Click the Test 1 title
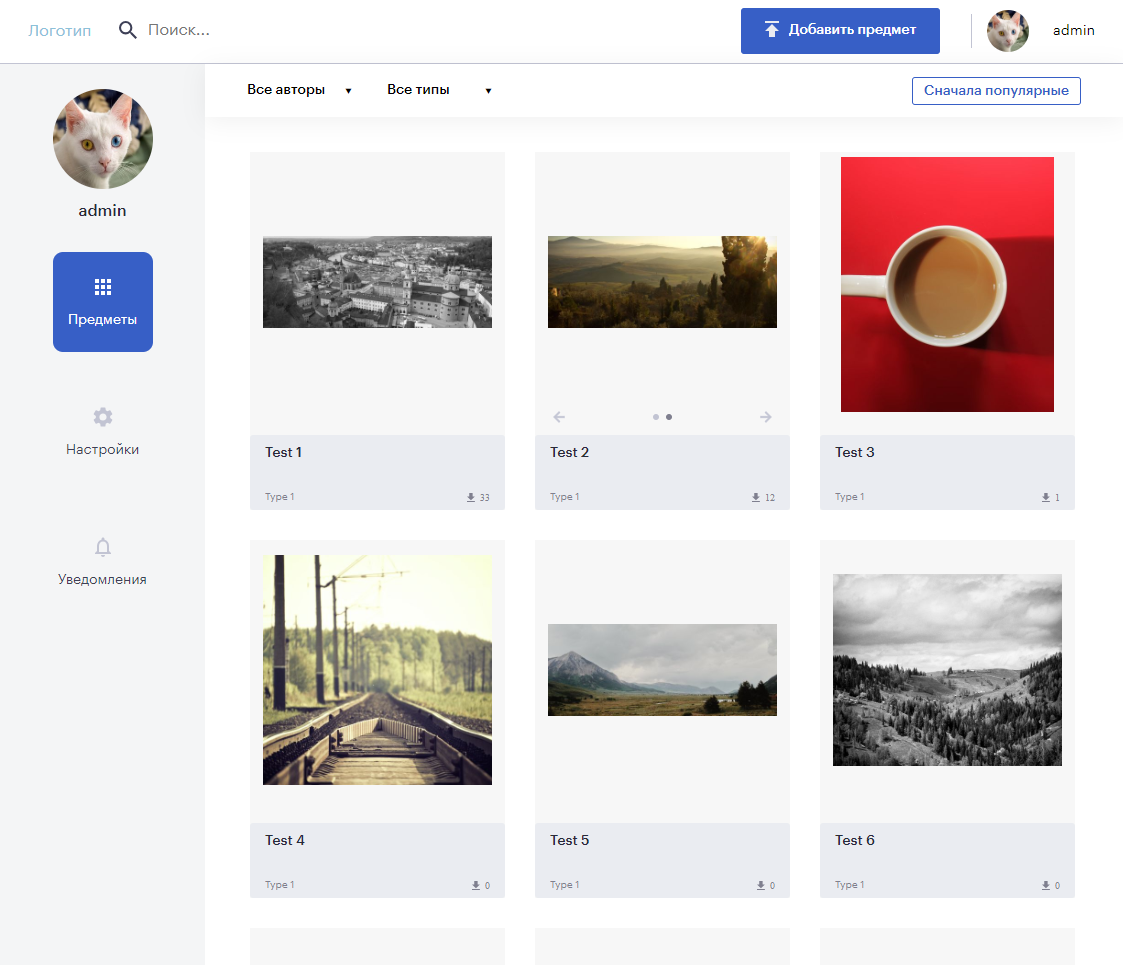 [284, 453]
